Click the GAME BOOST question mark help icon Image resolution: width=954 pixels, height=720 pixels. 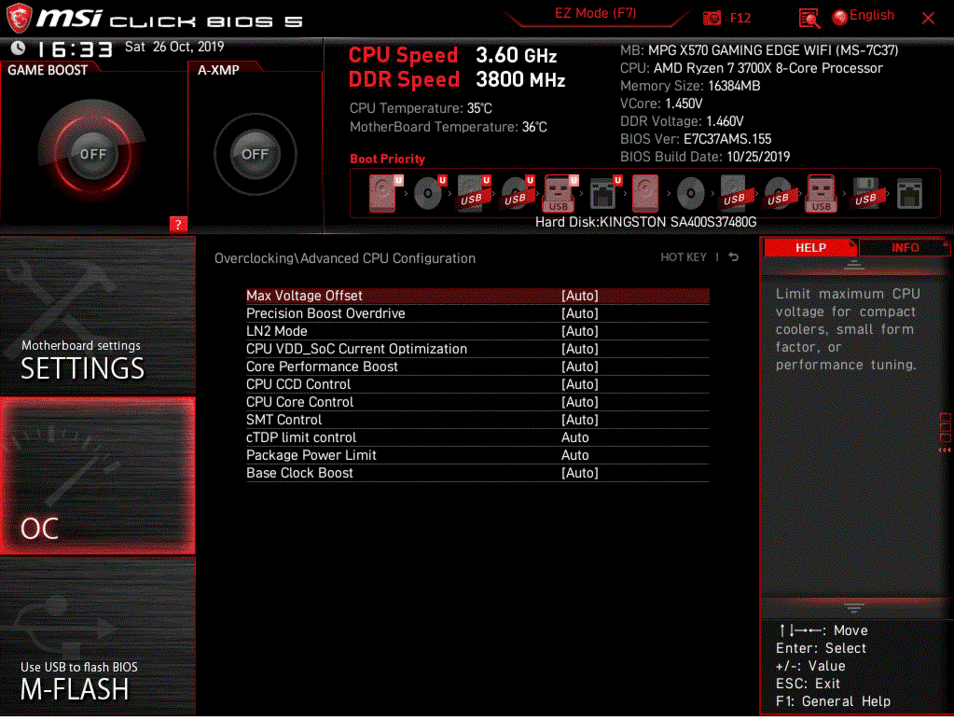point(178,225)
